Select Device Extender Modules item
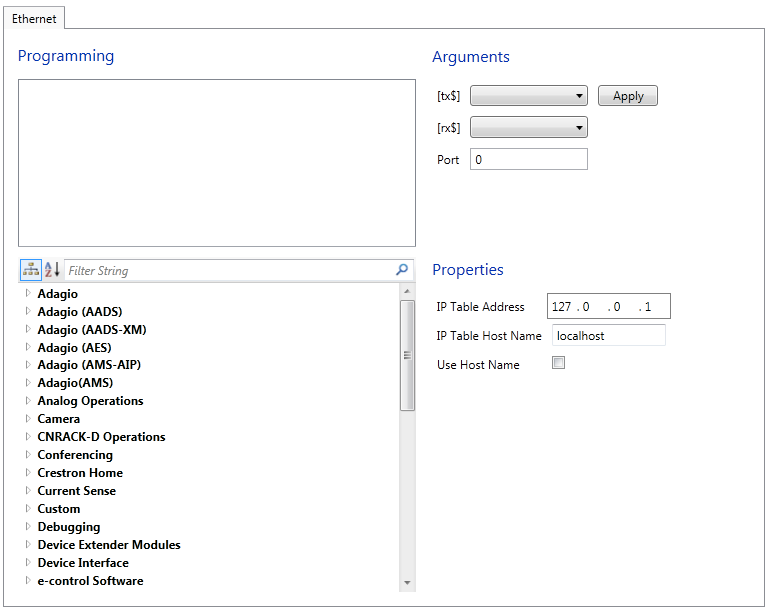 click(109, 545)
